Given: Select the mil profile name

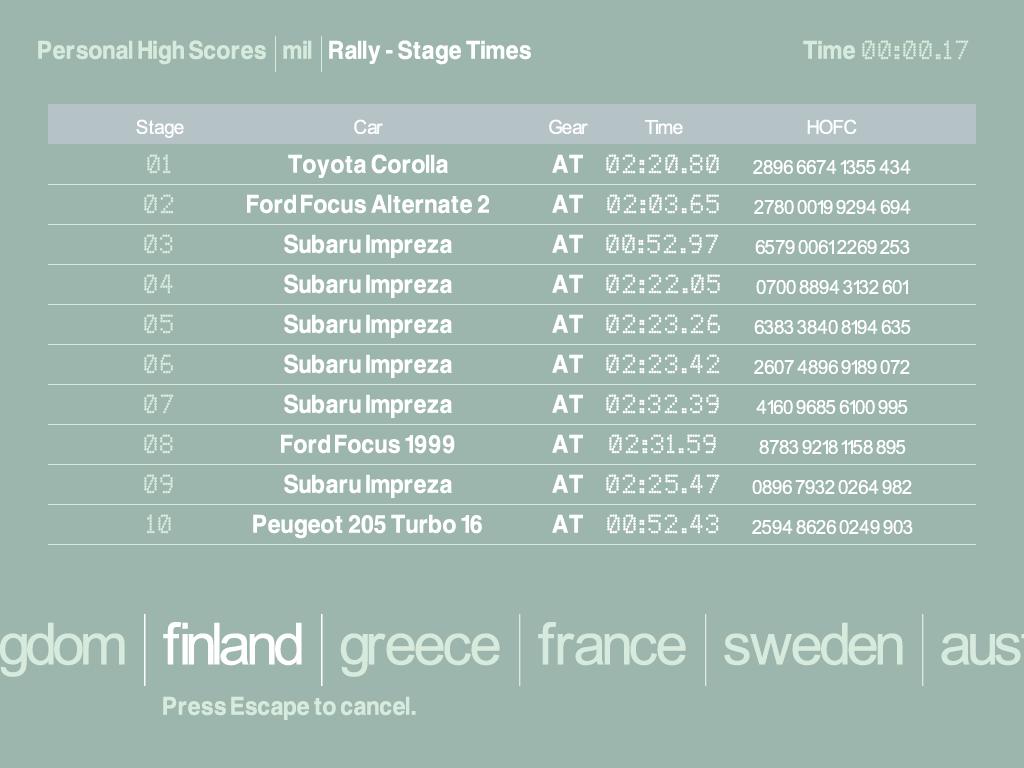Looking at the screenshot, I should point(297,51).
